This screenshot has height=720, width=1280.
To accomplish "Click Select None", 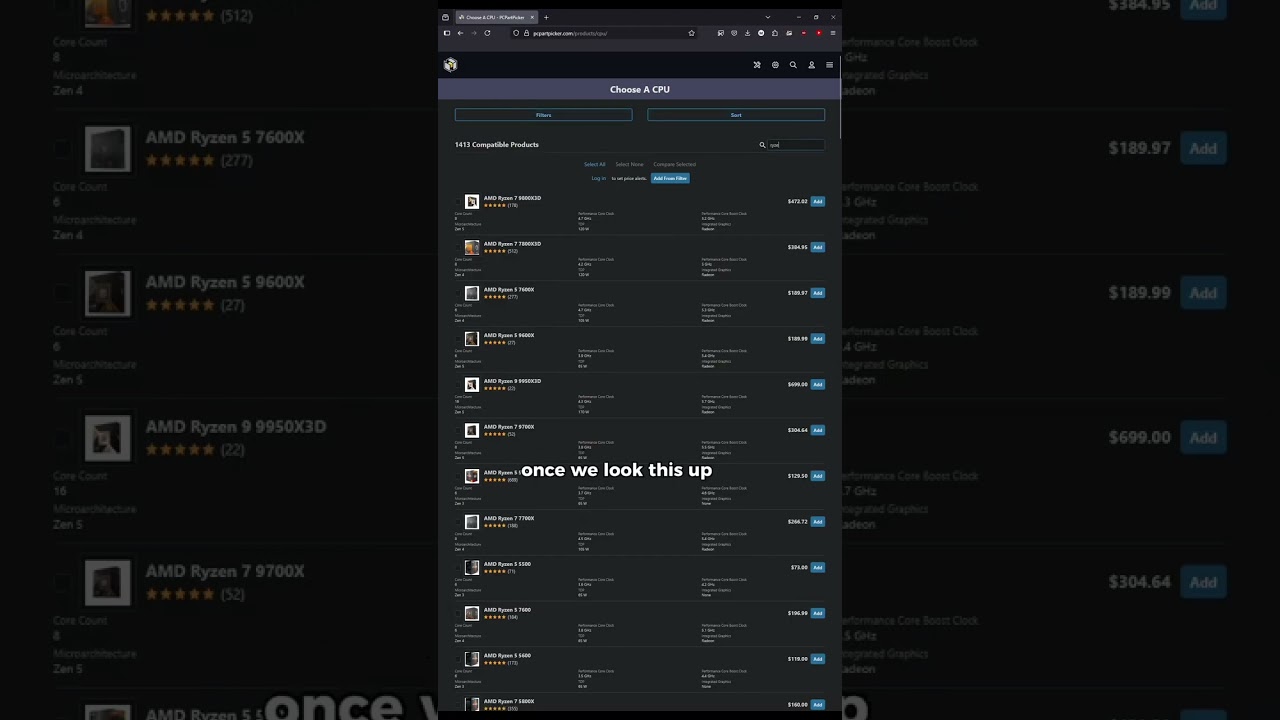I will (x=629, y=164).
